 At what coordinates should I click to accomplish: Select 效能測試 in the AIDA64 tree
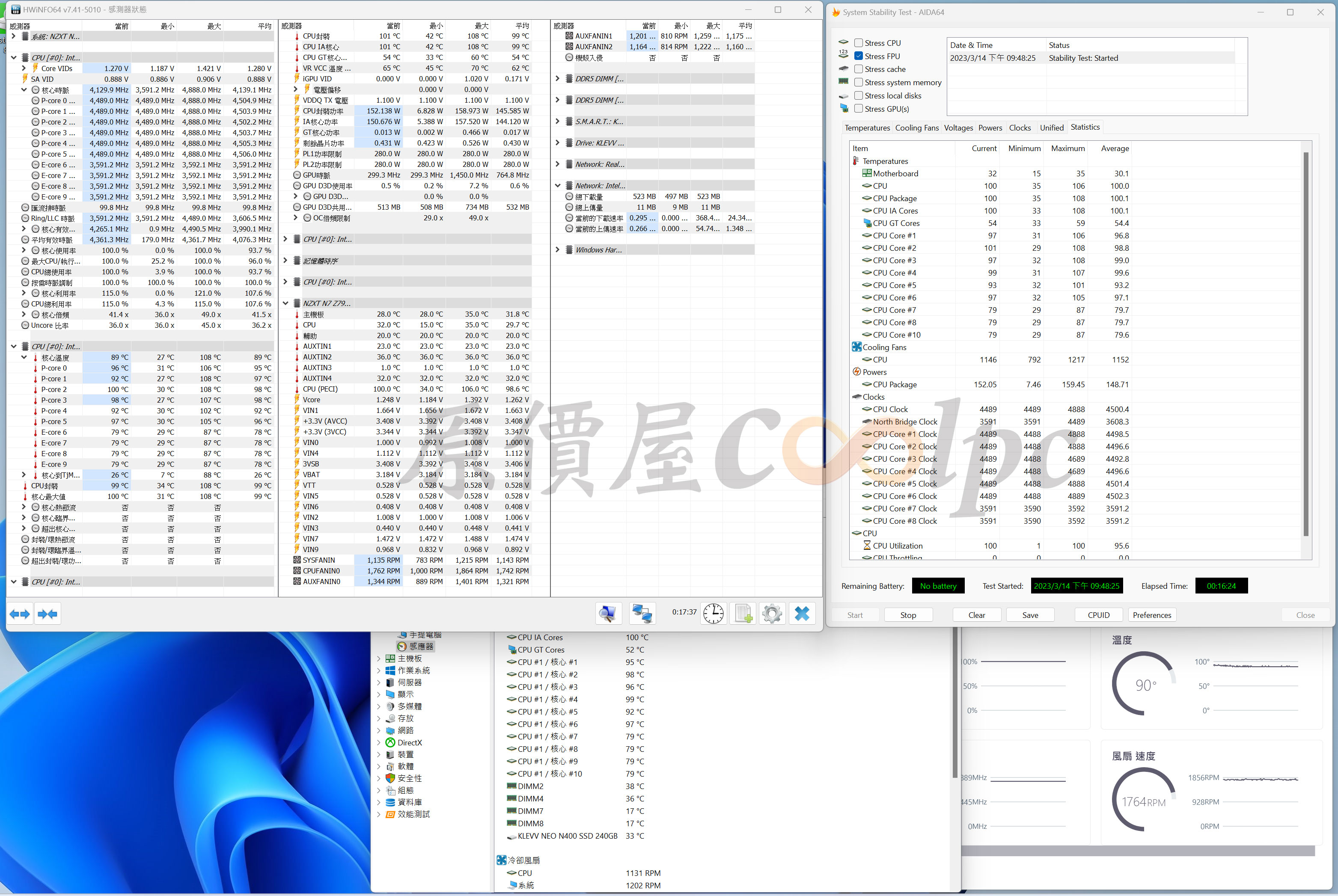(x=413, y=814)
